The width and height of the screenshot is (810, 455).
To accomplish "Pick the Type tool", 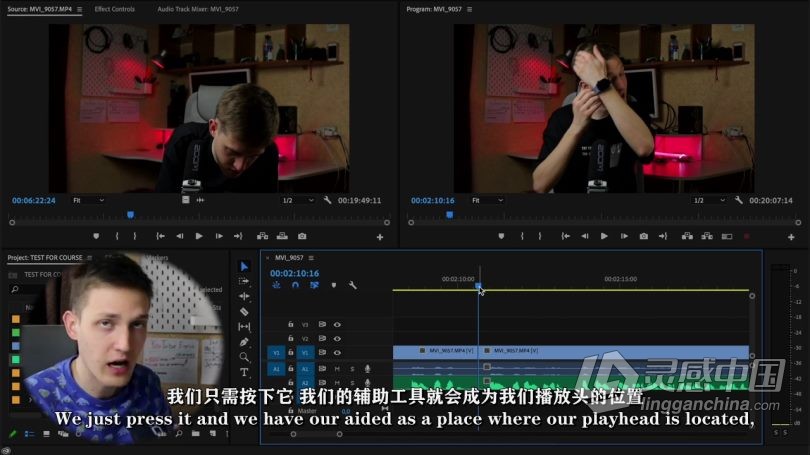I will [x=245, y=372].
